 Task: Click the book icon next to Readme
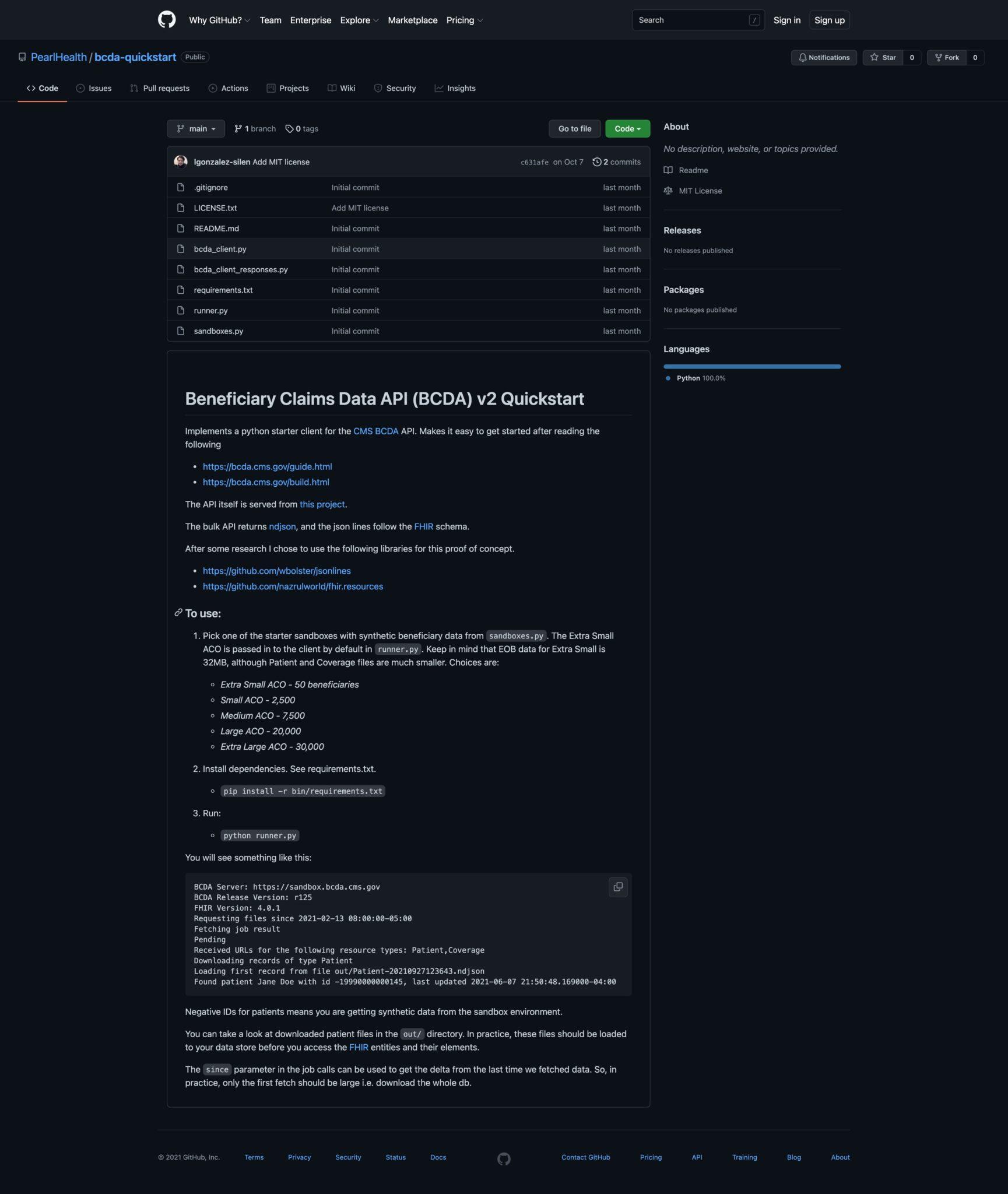(668, 170)
